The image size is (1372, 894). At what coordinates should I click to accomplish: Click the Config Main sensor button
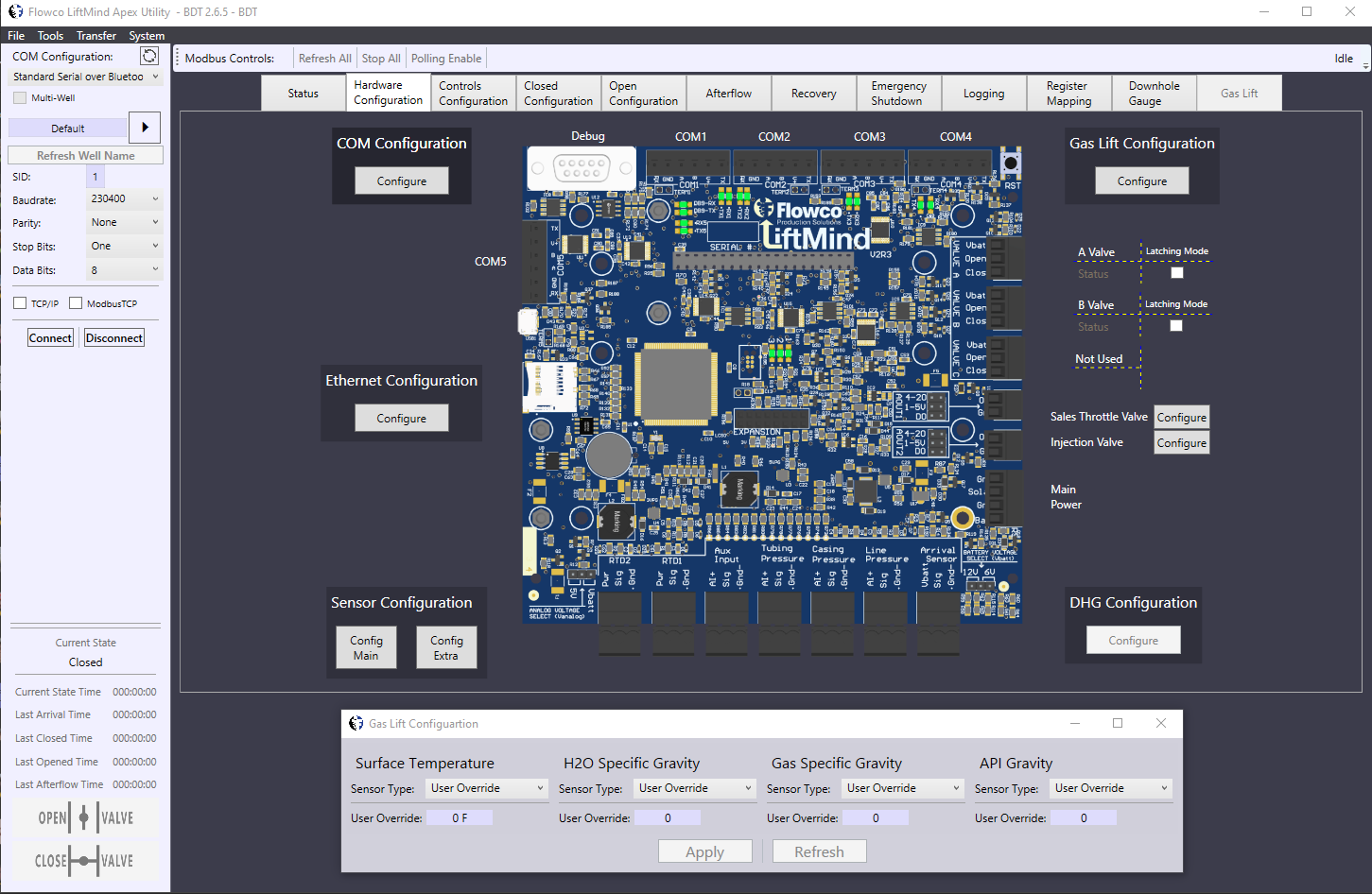pyautogui.click(x=366, y=648)
